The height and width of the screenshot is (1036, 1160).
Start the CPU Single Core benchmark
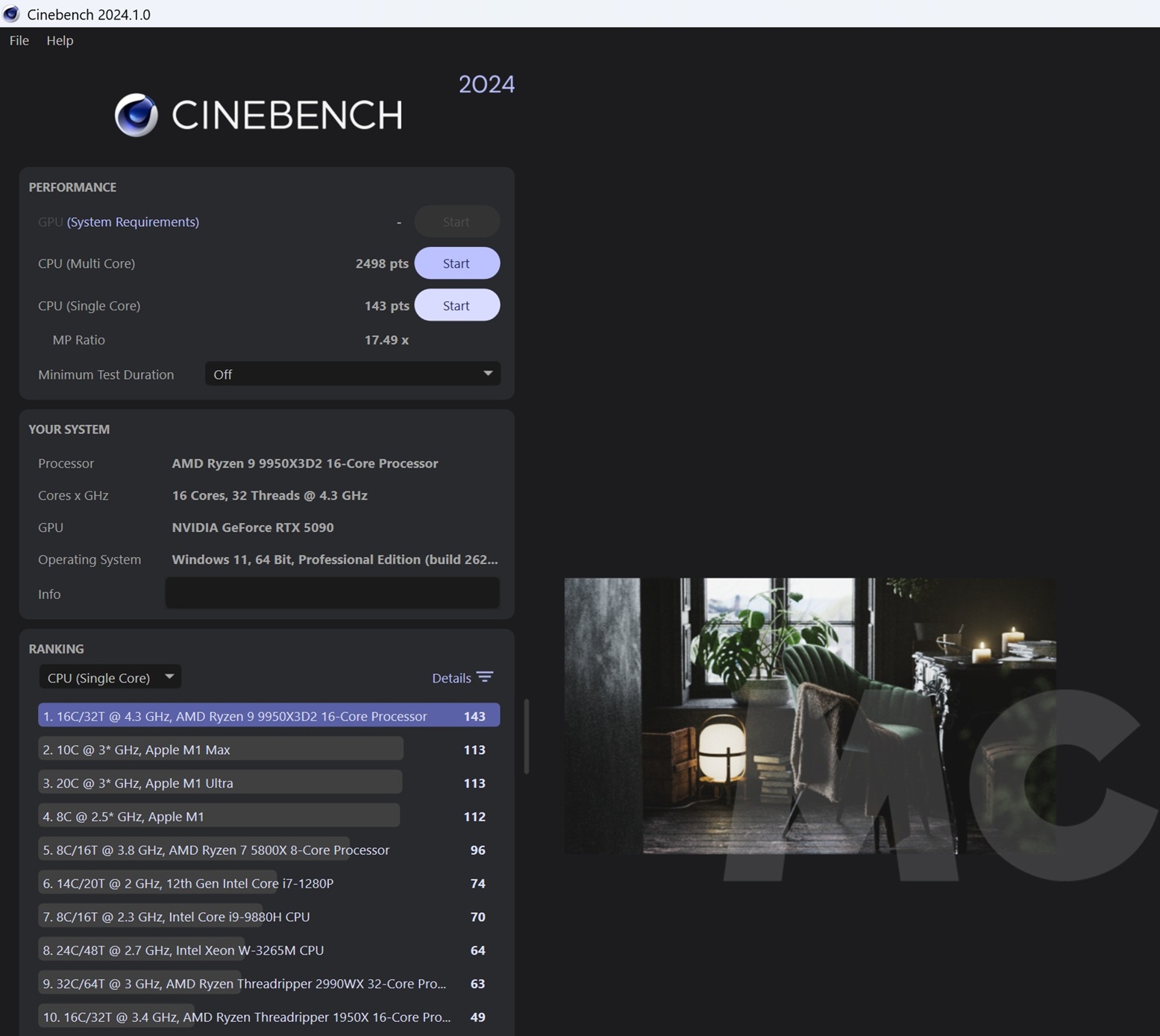coord(457,306)
